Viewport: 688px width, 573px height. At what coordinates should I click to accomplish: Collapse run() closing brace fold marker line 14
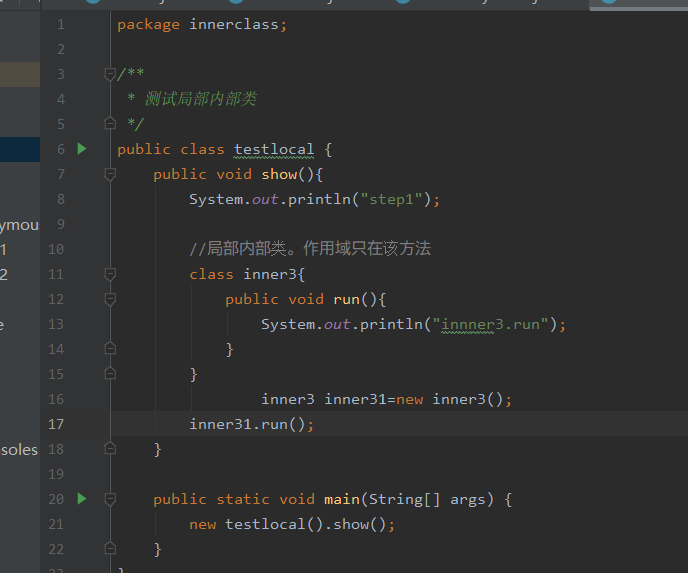[110, 349]
